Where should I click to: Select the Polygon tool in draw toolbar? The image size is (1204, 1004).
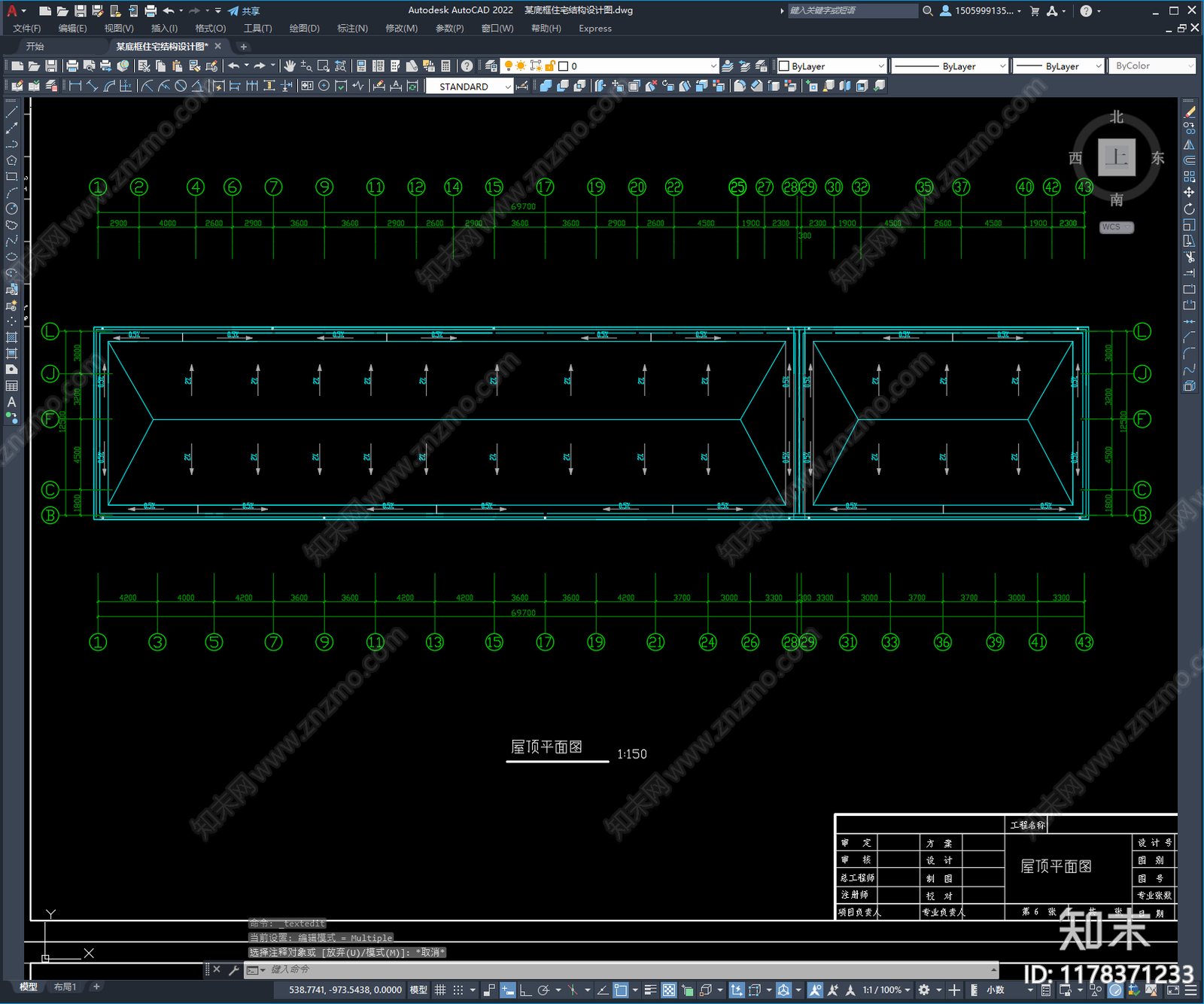tap(11, 160)
